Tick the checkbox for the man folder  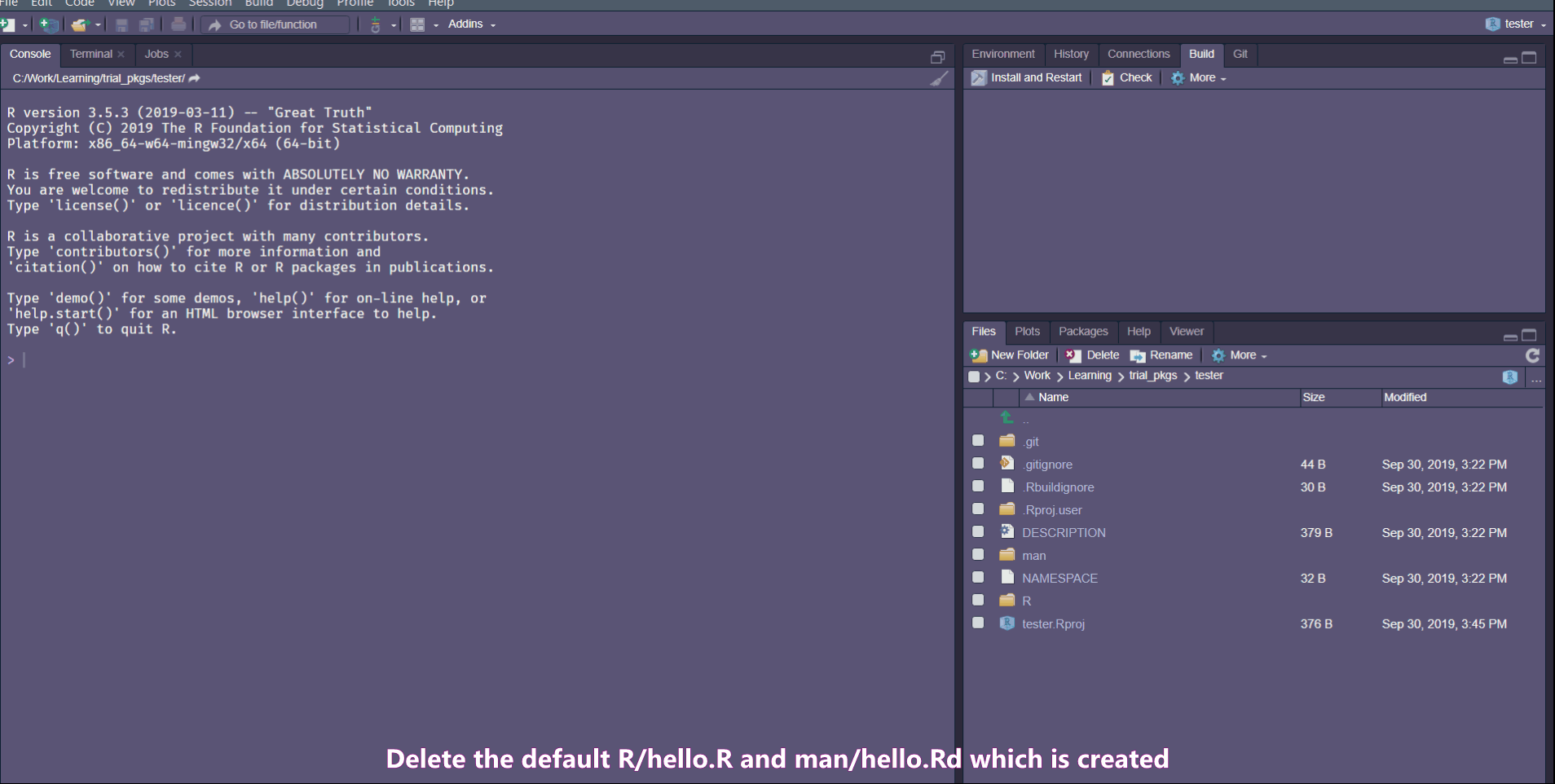pyautogui.click(x=978, y=554)
